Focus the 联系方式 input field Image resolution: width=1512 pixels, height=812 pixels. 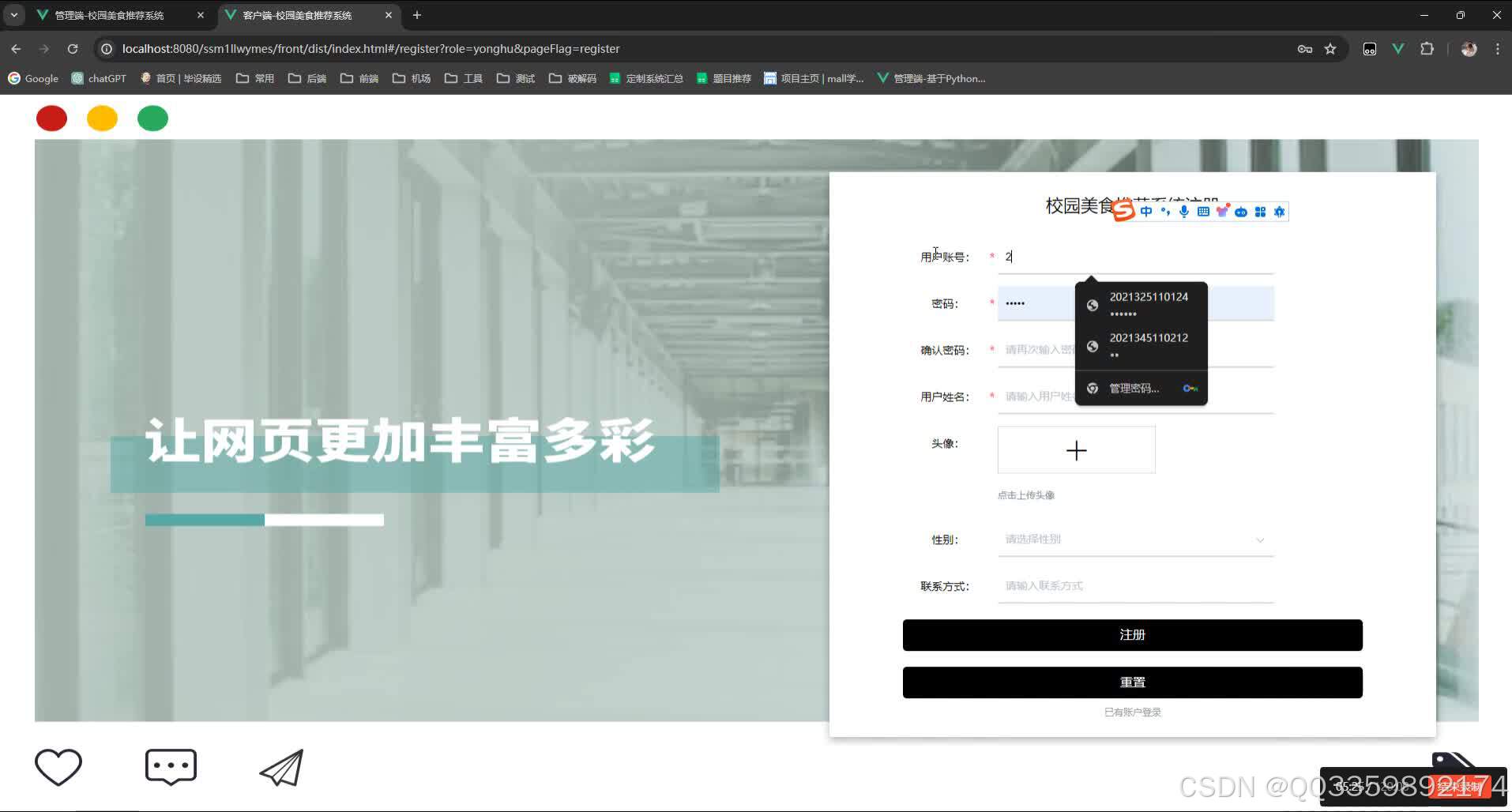point(1135,586)
